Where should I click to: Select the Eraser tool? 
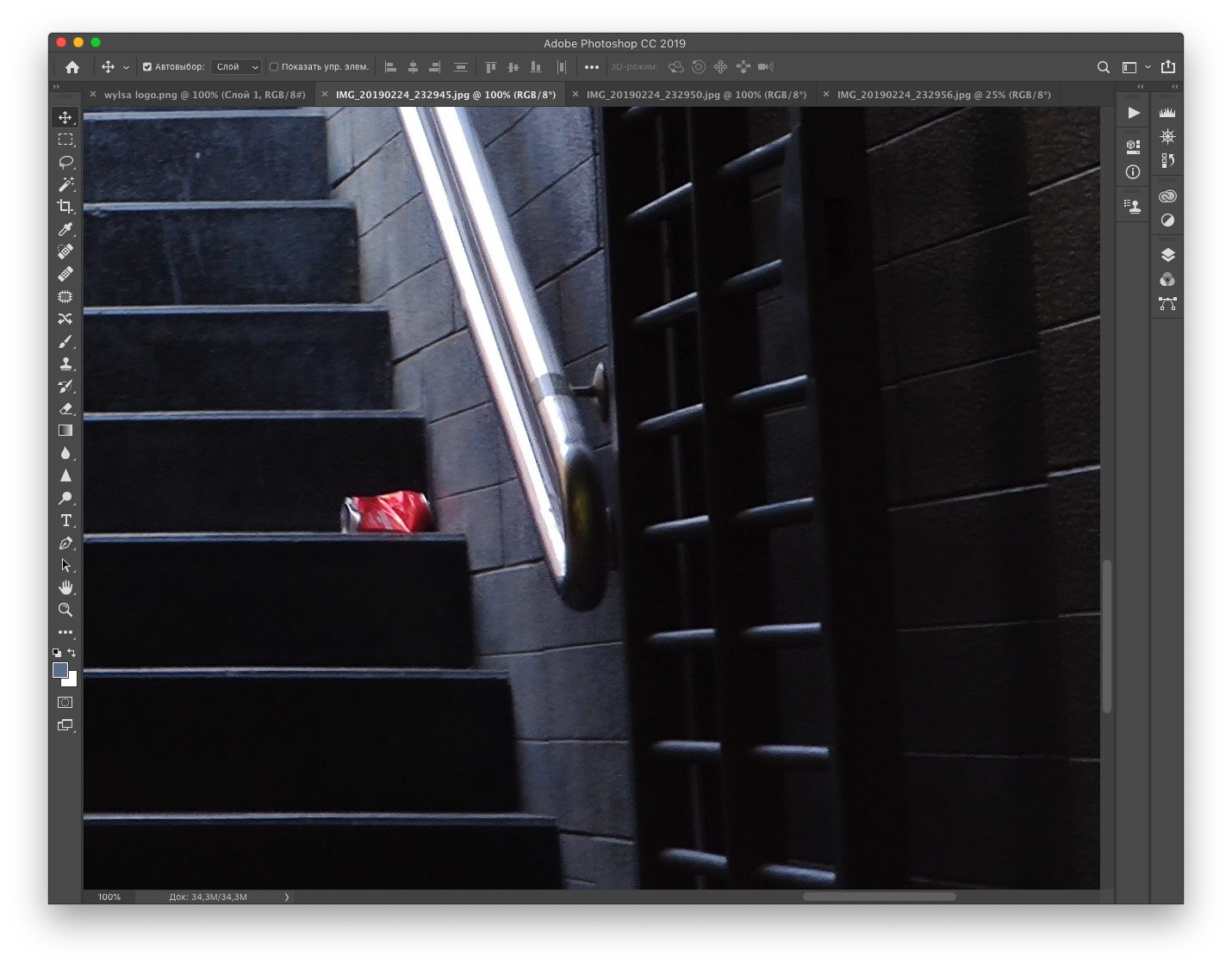tap(65, 409)
